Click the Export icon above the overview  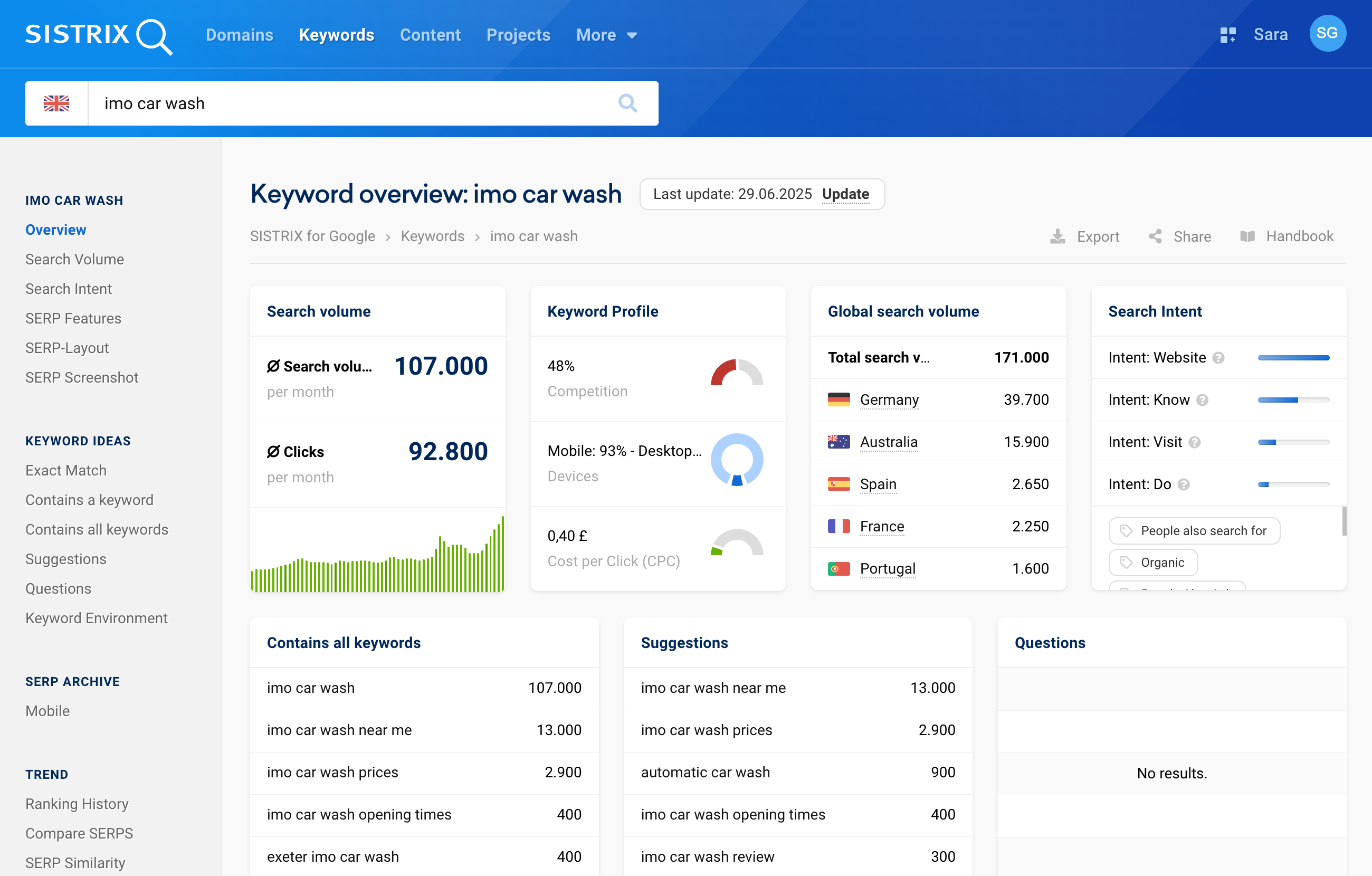coord(1058,236)
